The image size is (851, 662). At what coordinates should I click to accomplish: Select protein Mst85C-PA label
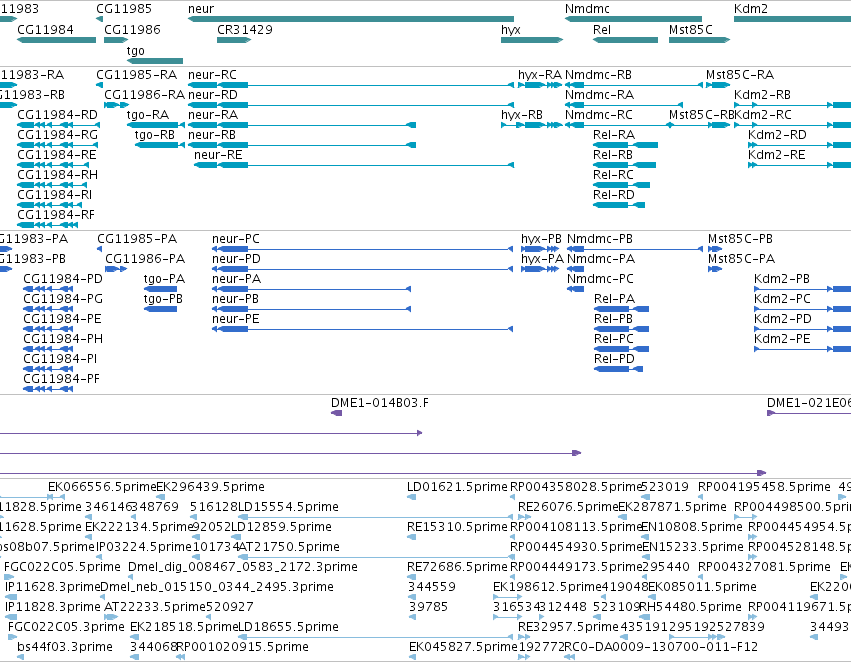point(741,259)
